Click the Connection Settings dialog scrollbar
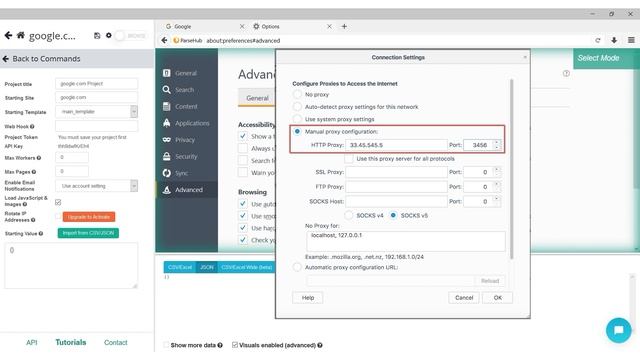 (x=511, y=169)
